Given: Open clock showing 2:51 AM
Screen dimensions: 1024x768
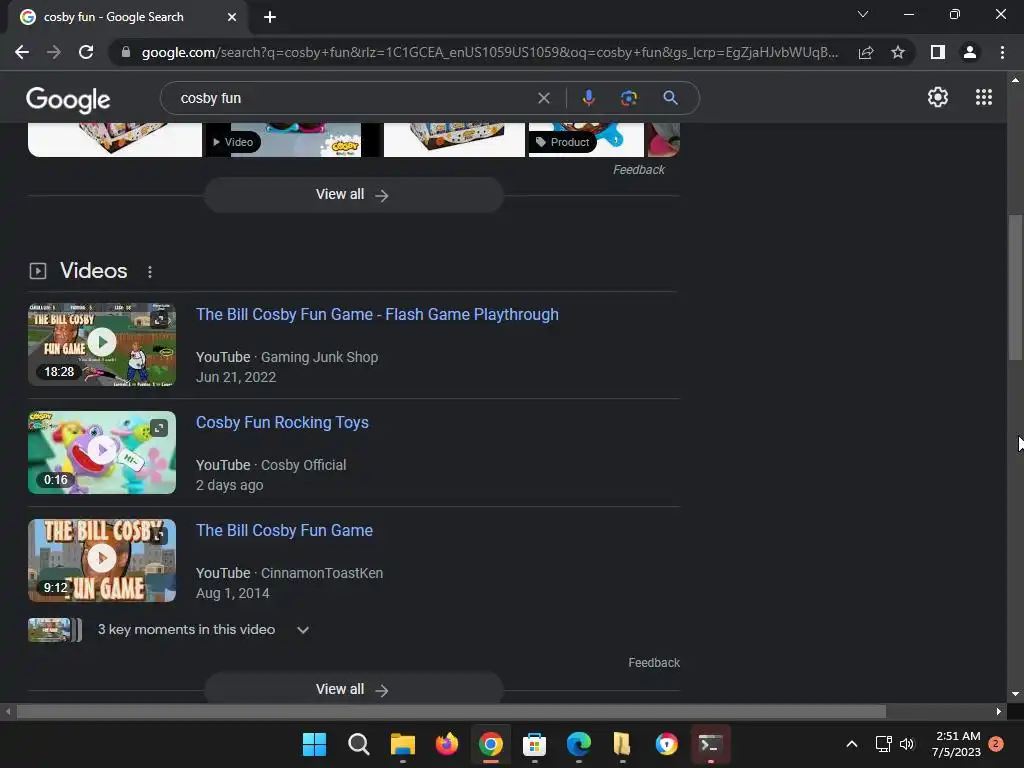Looking at the screenshot, I should (957, 744).
